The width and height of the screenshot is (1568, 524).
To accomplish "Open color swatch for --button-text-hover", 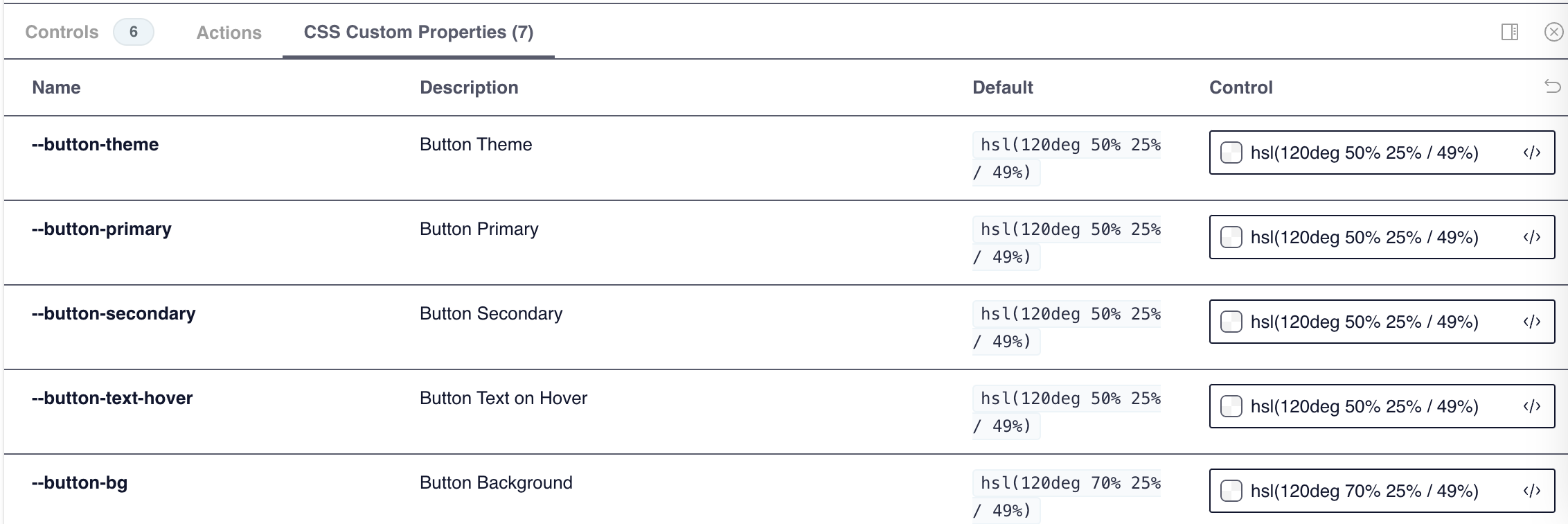I will (x=1231, y=406).
